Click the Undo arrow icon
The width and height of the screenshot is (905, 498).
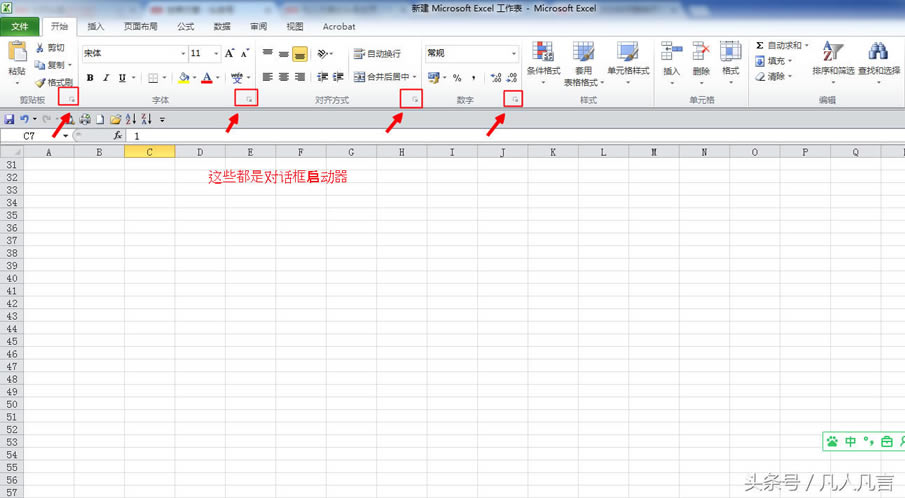click(24, 119)
